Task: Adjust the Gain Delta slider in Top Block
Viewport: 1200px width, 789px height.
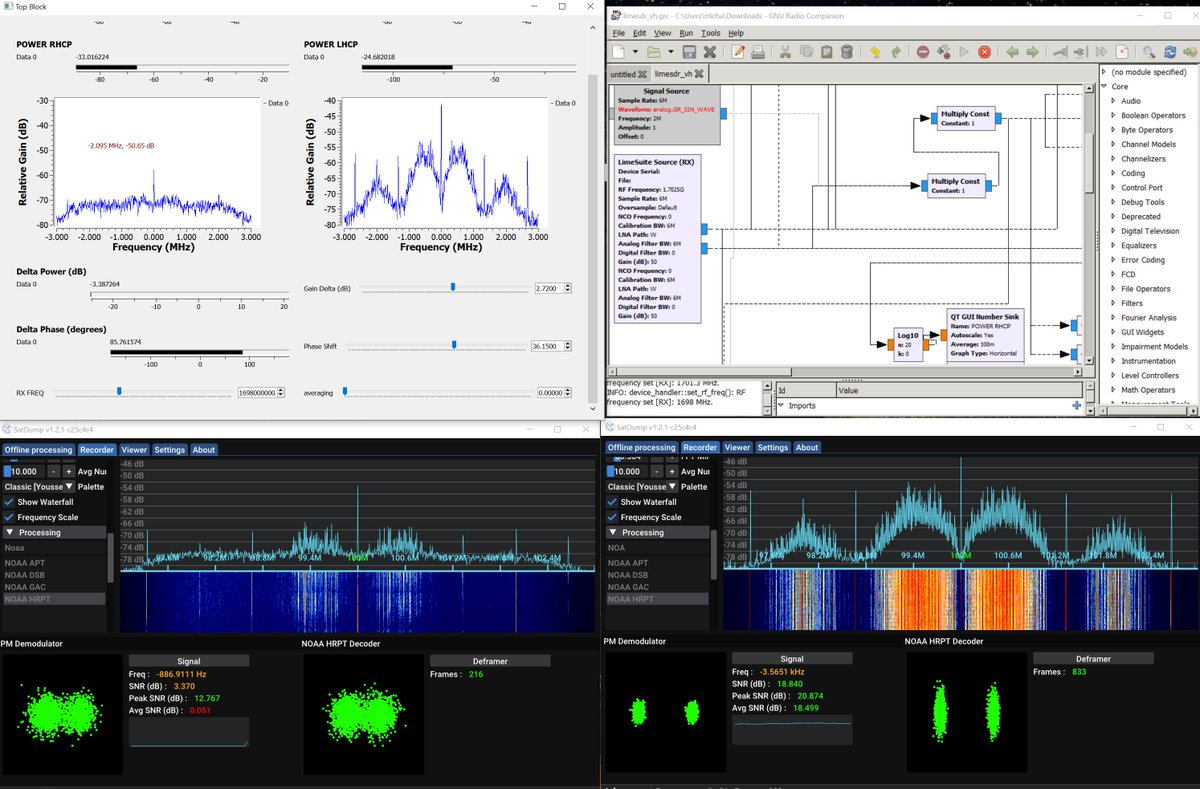Action: pyautogui.click(x=453, y=287)
